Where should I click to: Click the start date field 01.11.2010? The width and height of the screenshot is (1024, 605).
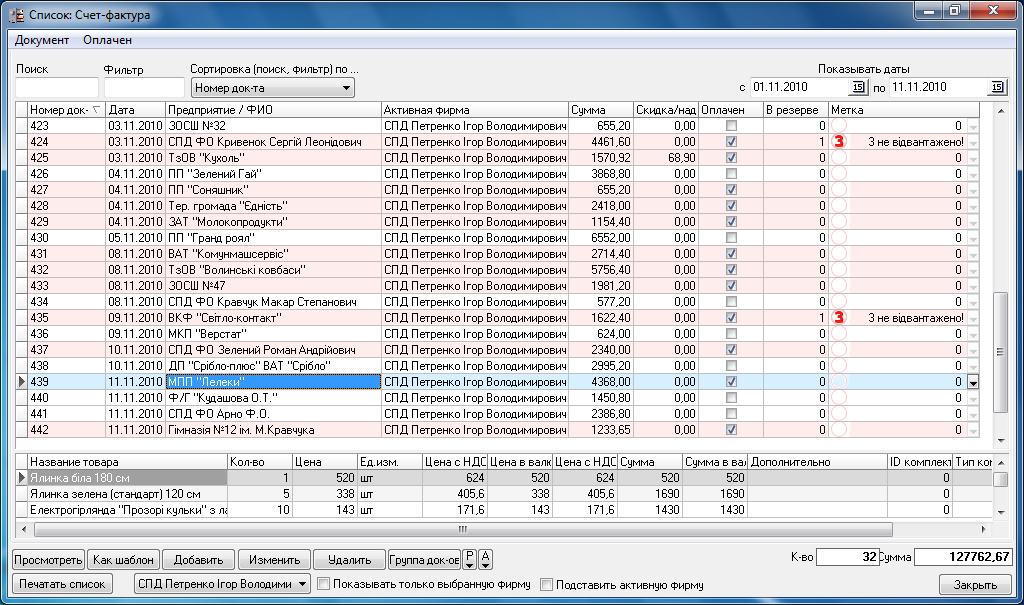point(799,88)
